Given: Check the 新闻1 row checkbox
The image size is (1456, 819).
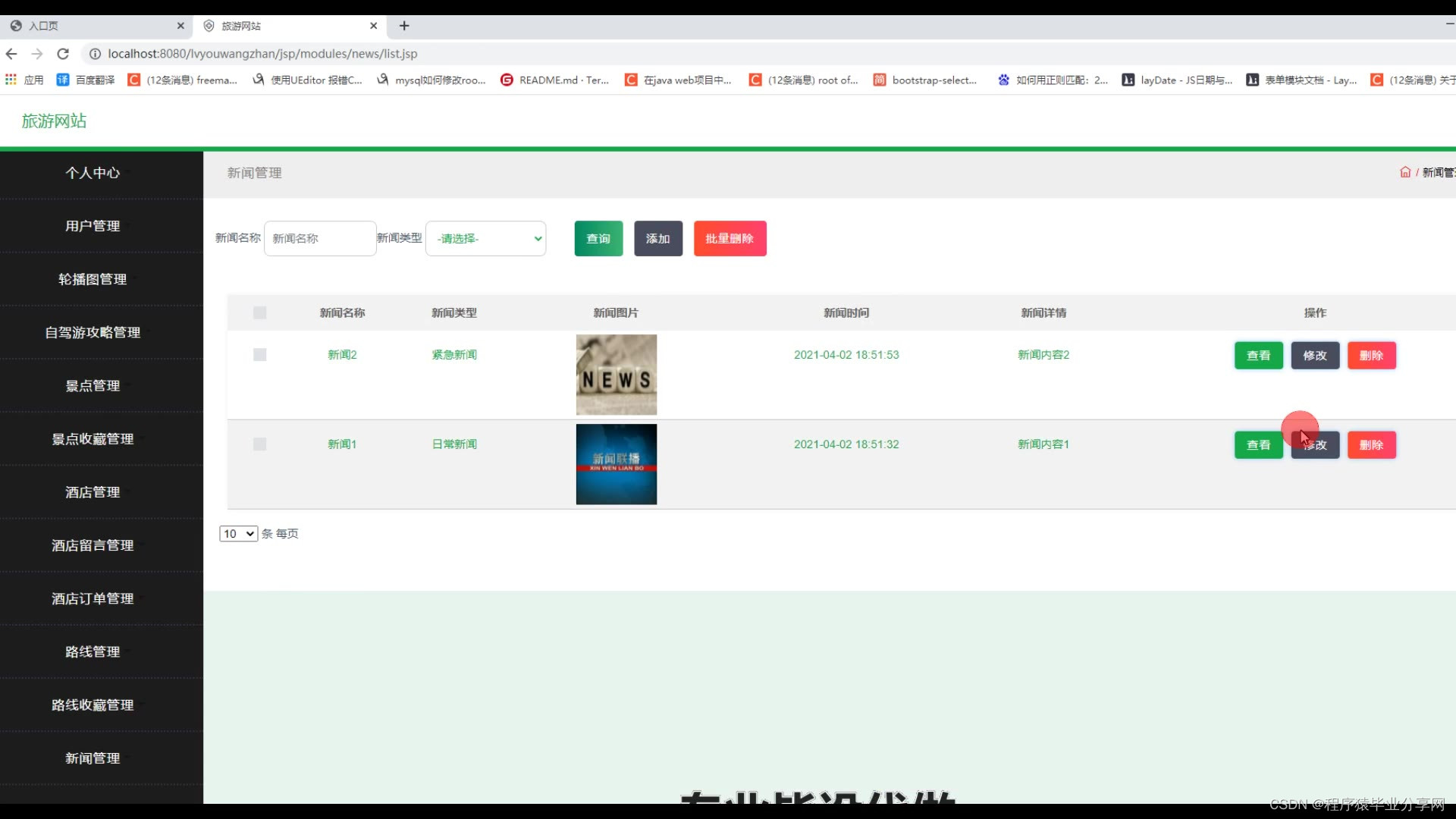Looking at the screenshot, I should pos(259,444).
